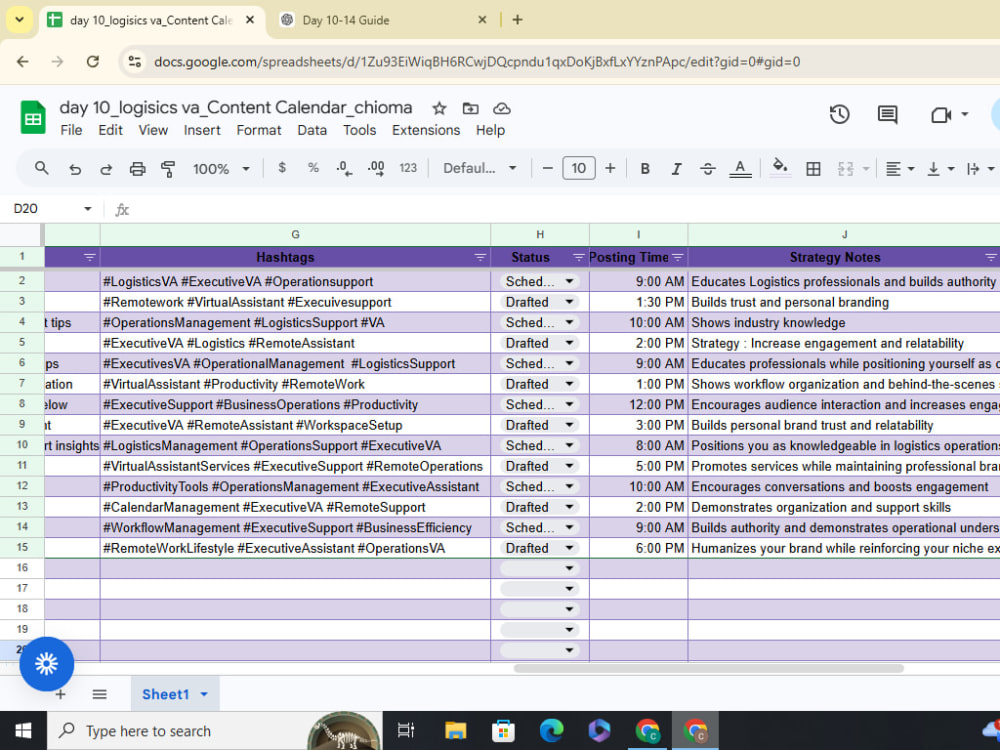Screen dimensions: 1000x750
Task: Open Microsoft Edge from taskbar
Action: pos(552,731)
